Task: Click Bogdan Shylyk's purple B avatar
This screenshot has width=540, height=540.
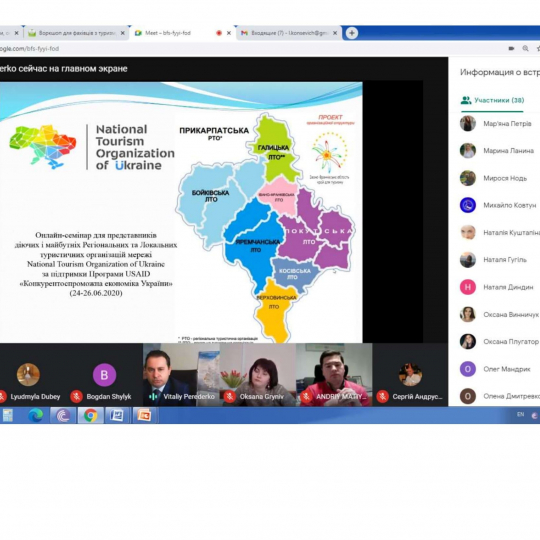Action: (104, 374)
